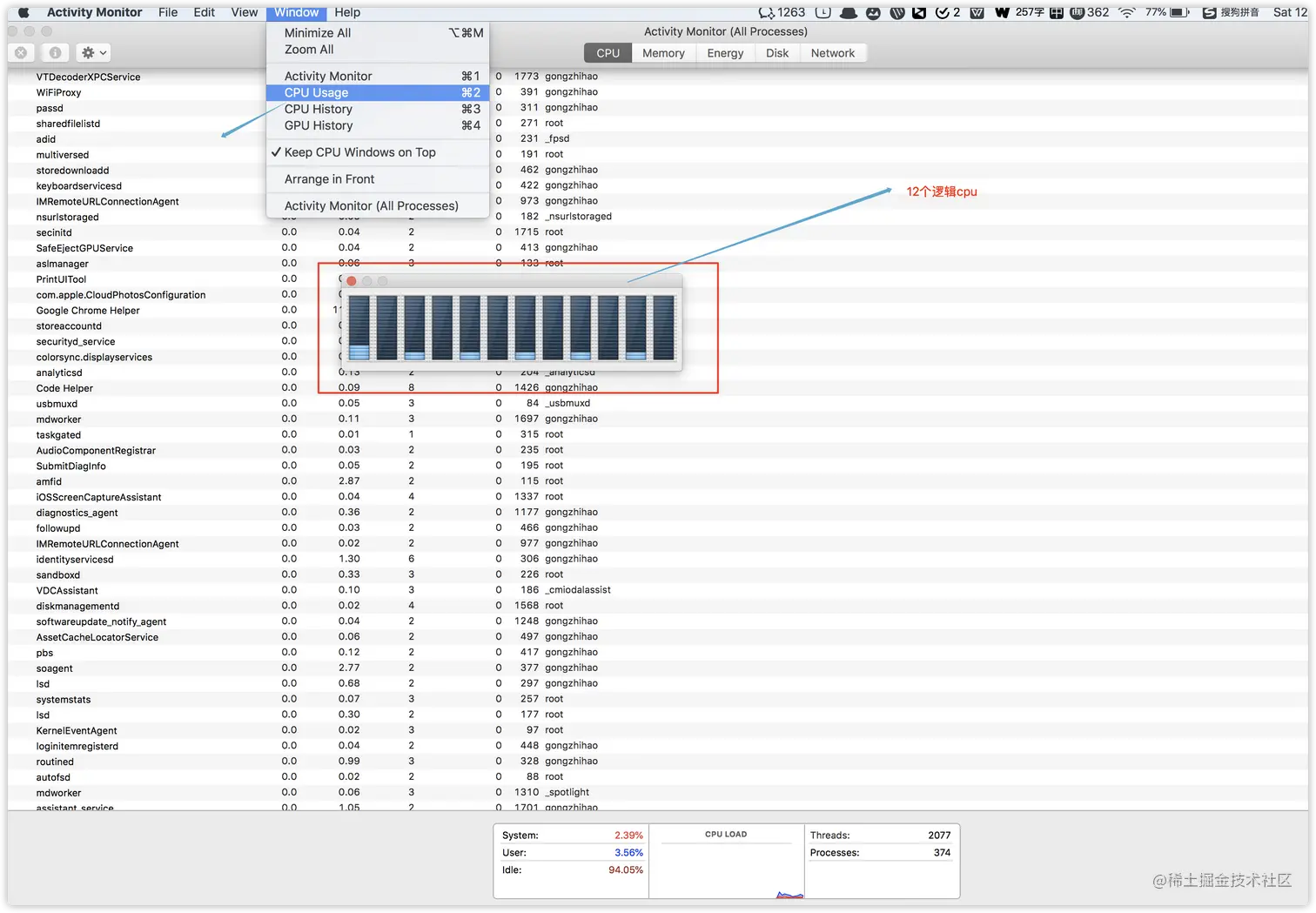Select CPU History in Window menu
This screenshot has width=1316, height=913.
click(x=377, y=110)
